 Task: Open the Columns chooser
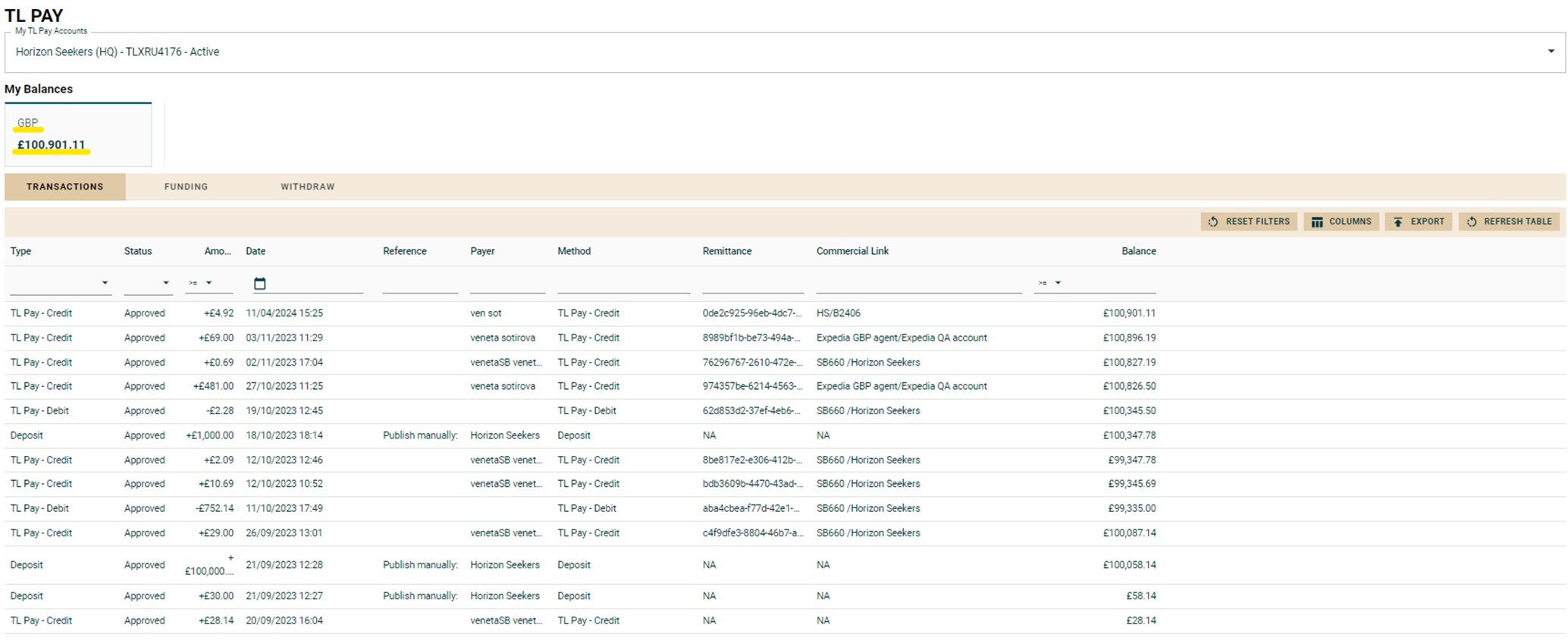[1341, 221]
